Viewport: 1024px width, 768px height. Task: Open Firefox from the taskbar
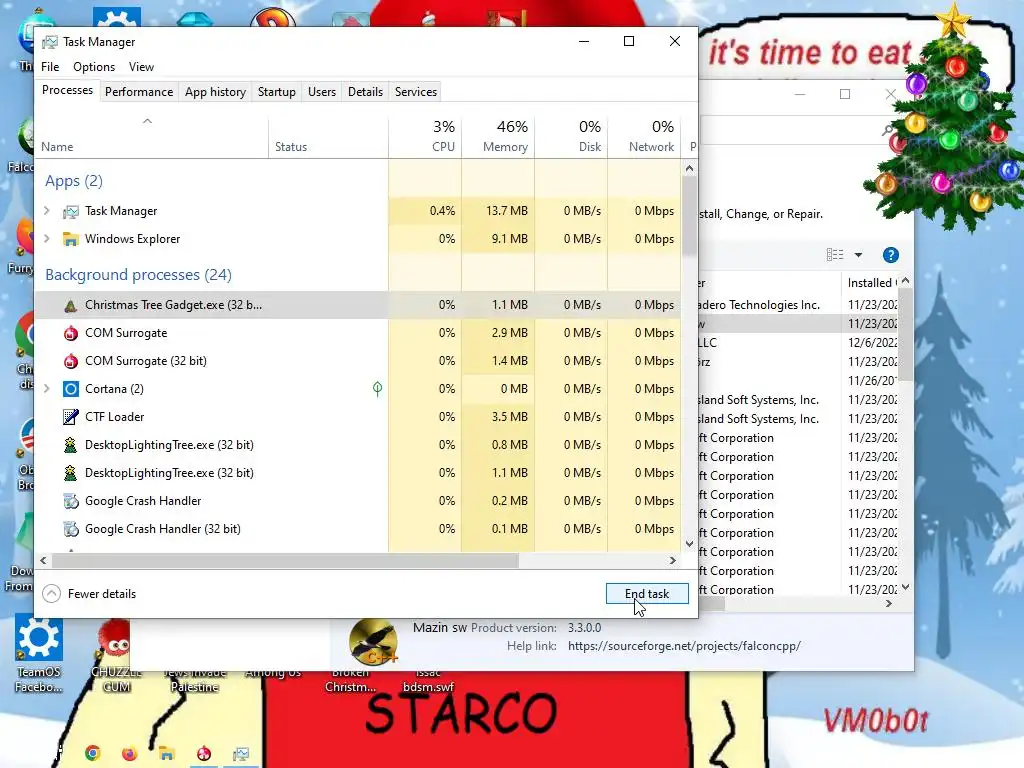click(x=129, y=753)
